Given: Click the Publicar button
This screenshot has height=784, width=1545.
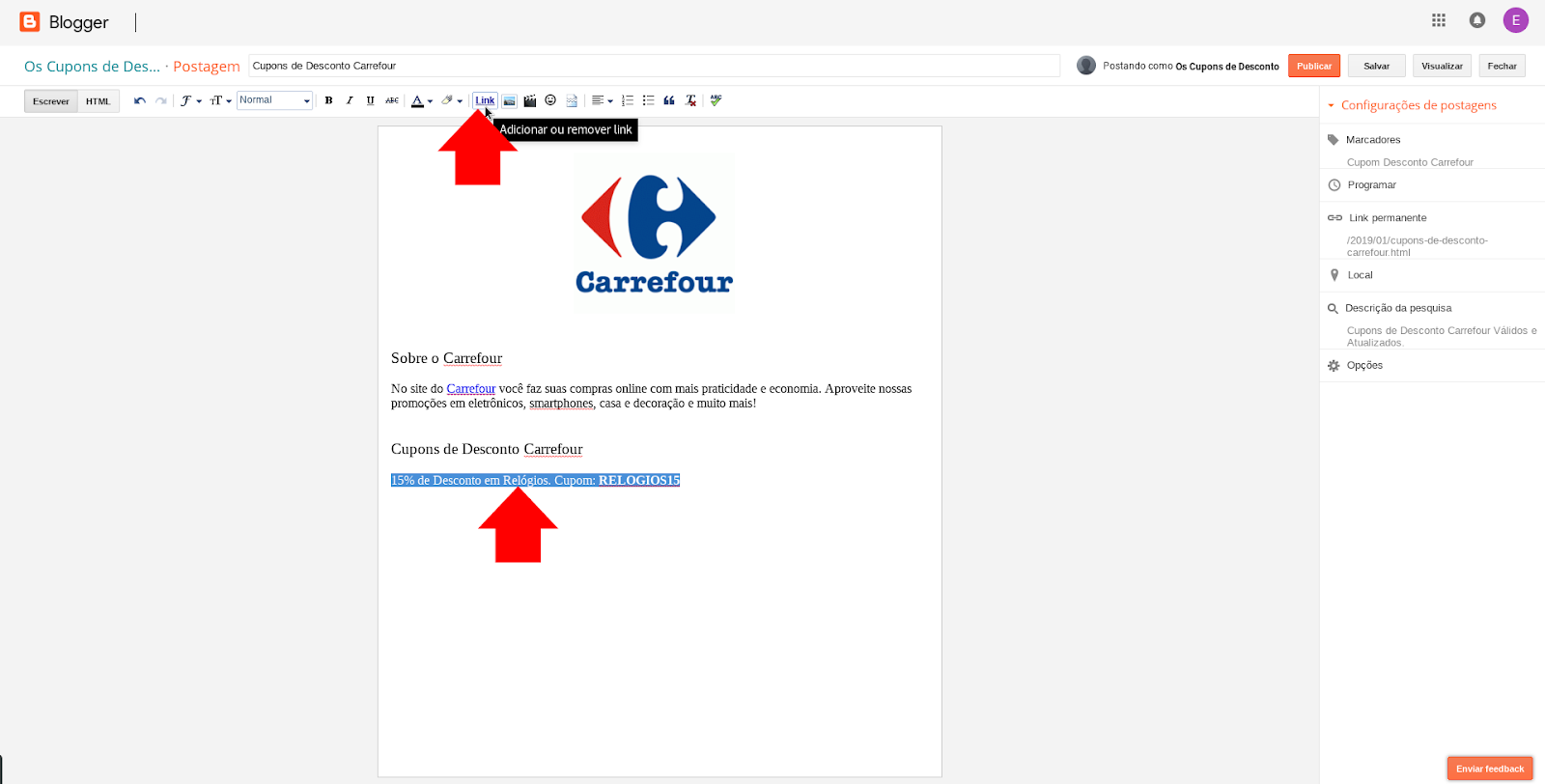Looking at the screenshot, I should click(1314, 66).
